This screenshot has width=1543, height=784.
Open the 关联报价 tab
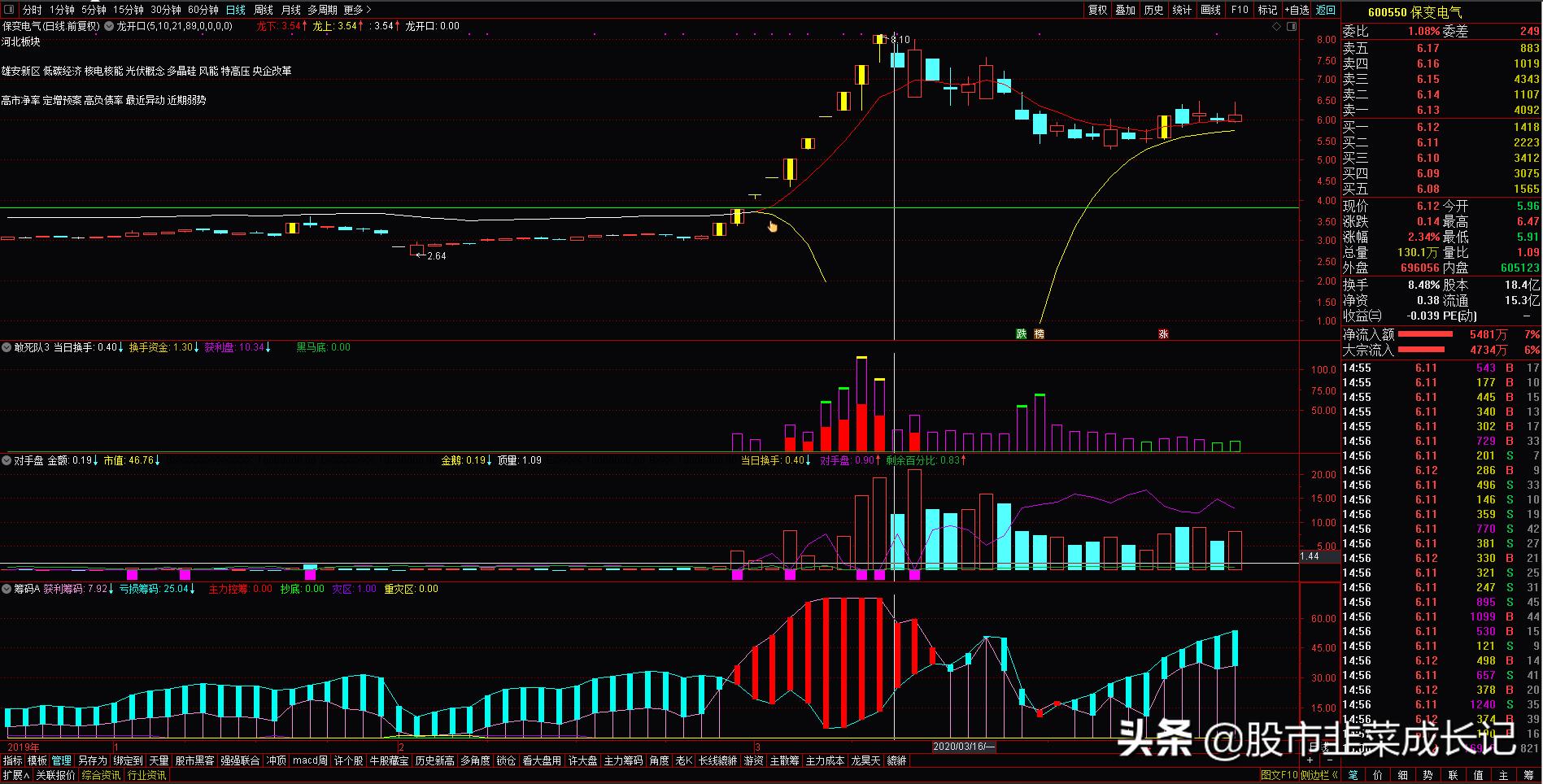click(x=55, y=775)
